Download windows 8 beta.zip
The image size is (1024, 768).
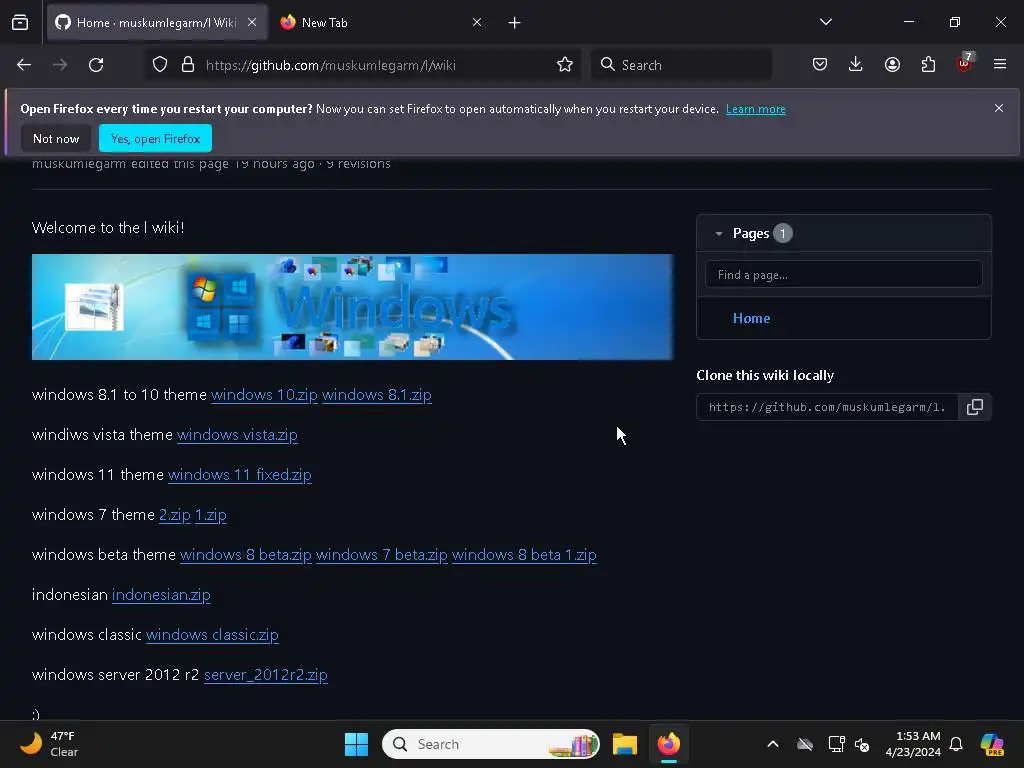(246, 555)
